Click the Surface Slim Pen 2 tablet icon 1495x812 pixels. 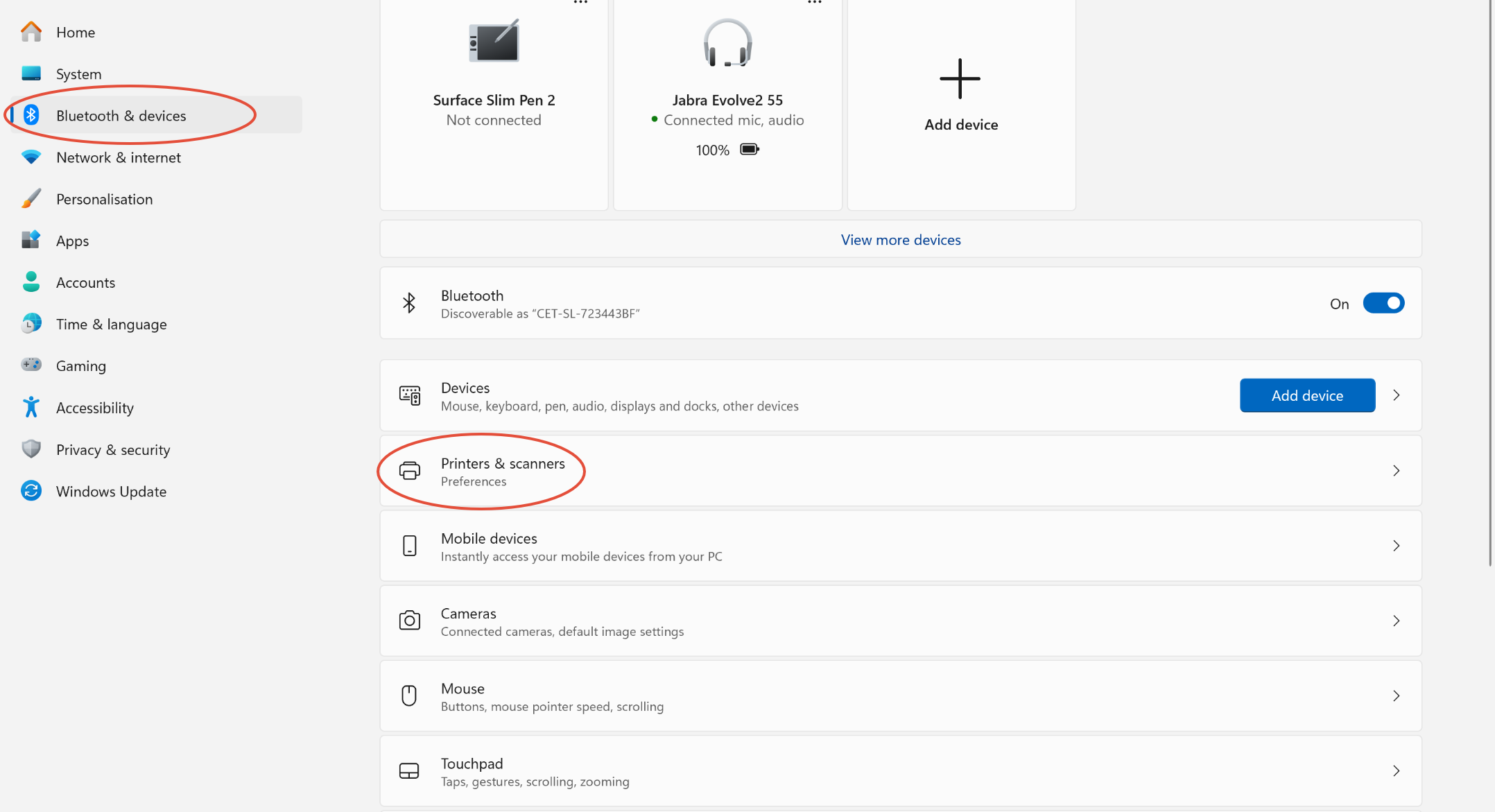494,42
